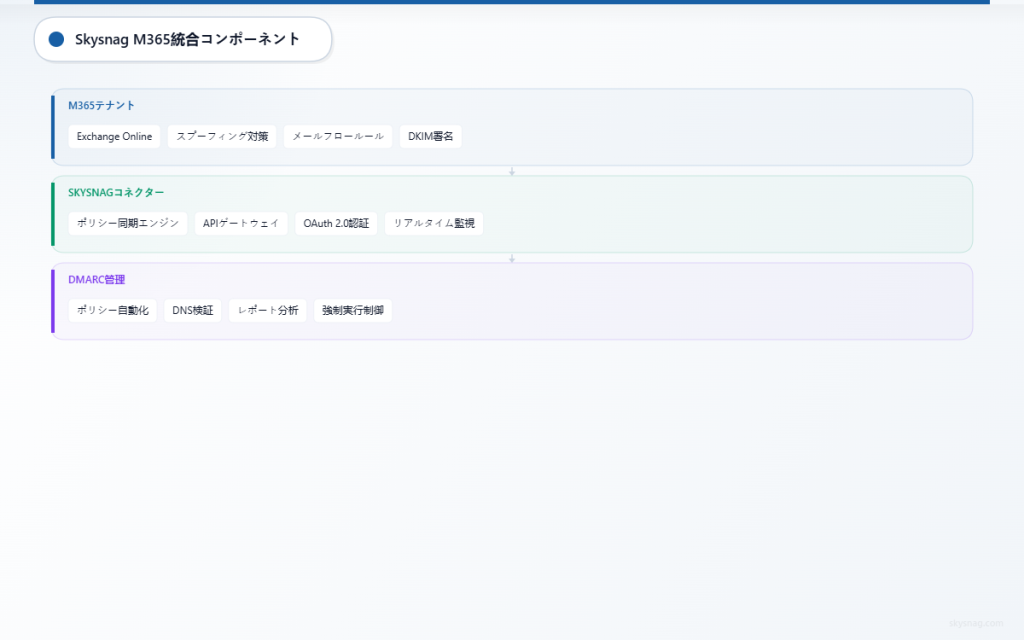This screenshot has height=640, width=1024.
Task: Click the メールフロールール chip
Action: (x=338, y=136)
